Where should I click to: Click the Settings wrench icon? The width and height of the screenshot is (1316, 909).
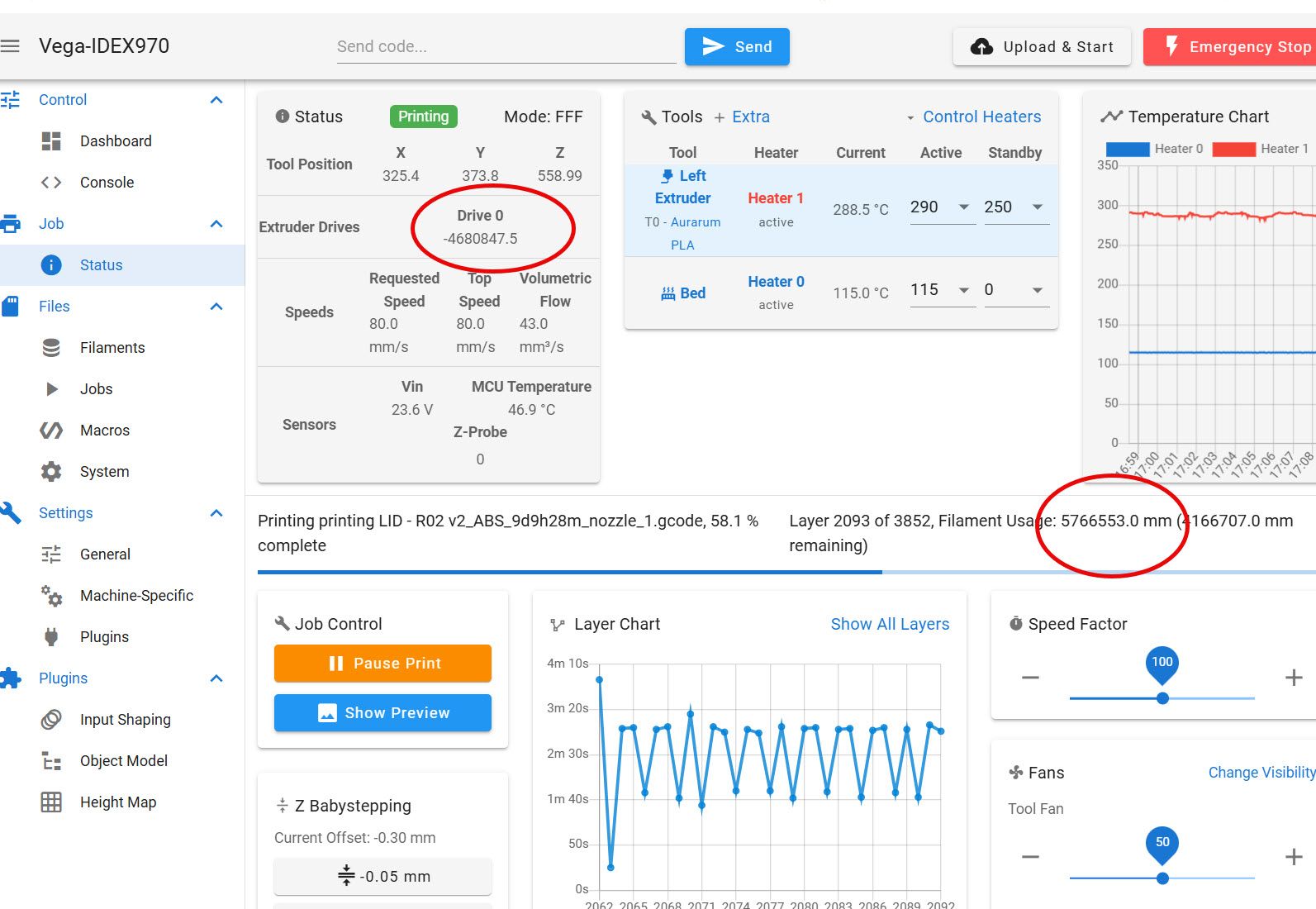(10, 513)
